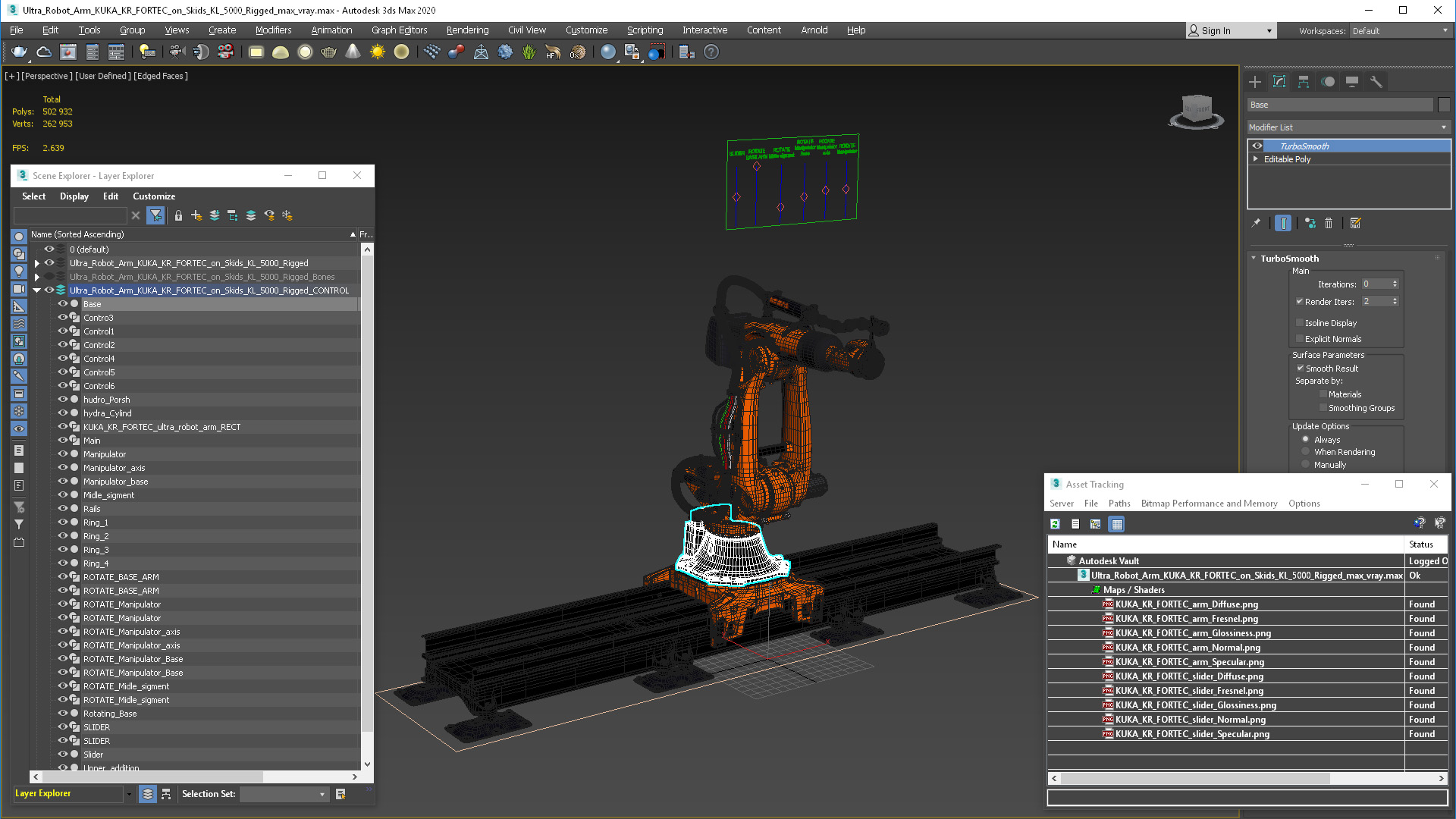Open the Modifier List dropdown
The height and width of the screenshot is (819, 1456).
coord(1348,127)
